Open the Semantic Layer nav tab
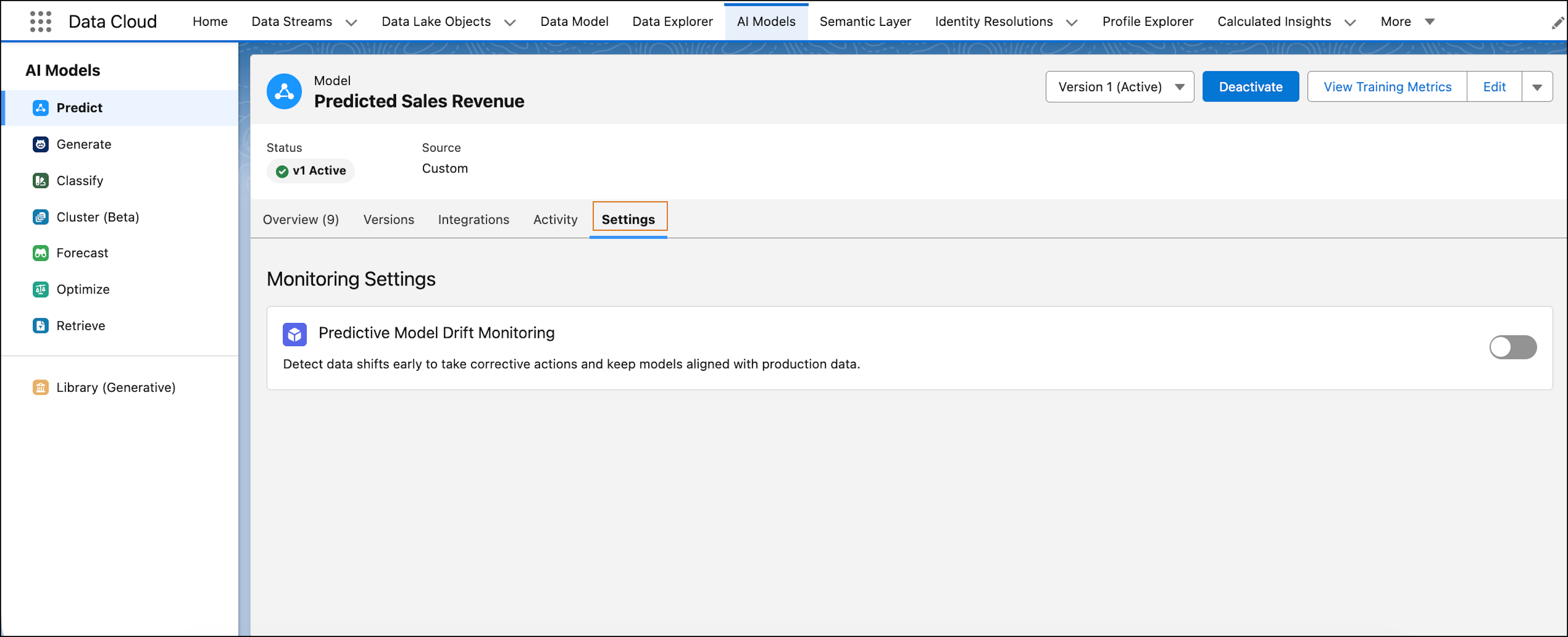This screenshot has width=1568, height=637. pos(865,21)
